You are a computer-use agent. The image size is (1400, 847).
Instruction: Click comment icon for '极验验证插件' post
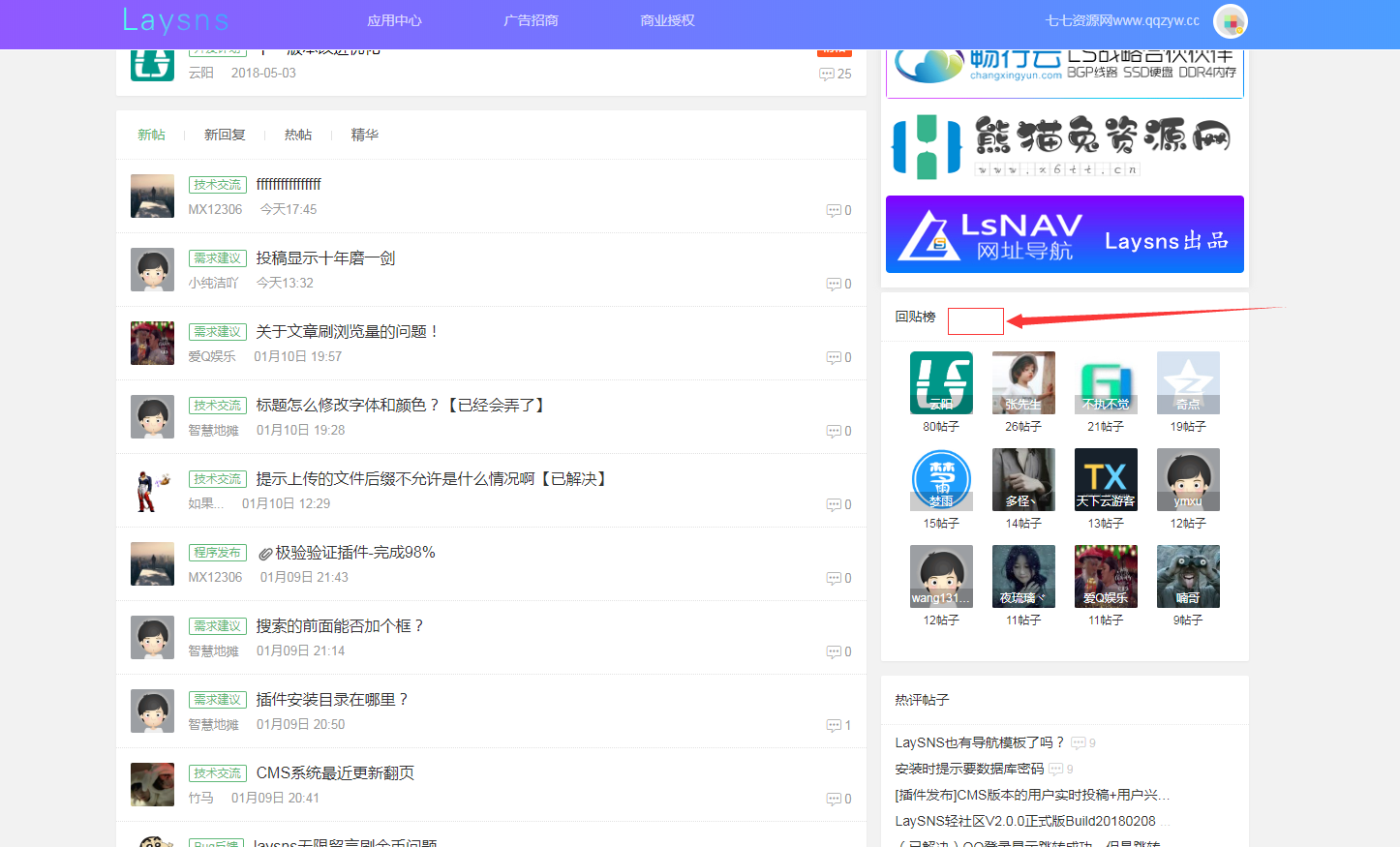(x=834, y=578)
